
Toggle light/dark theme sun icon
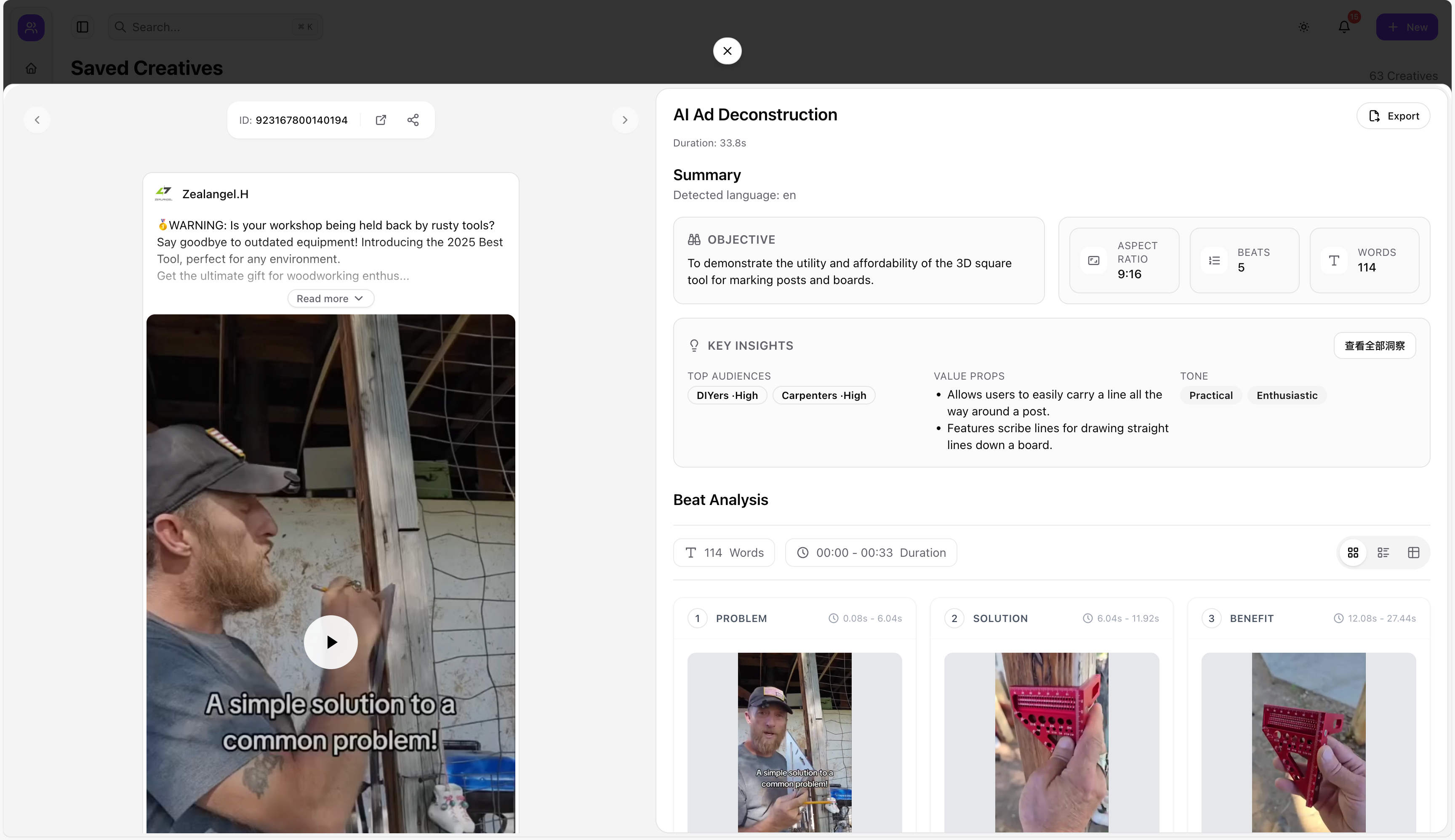point(1304,27)
